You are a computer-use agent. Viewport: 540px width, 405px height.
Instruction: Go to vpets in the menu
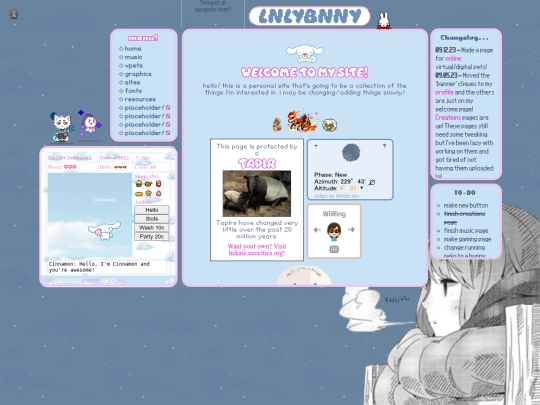[x=134, y=65]
